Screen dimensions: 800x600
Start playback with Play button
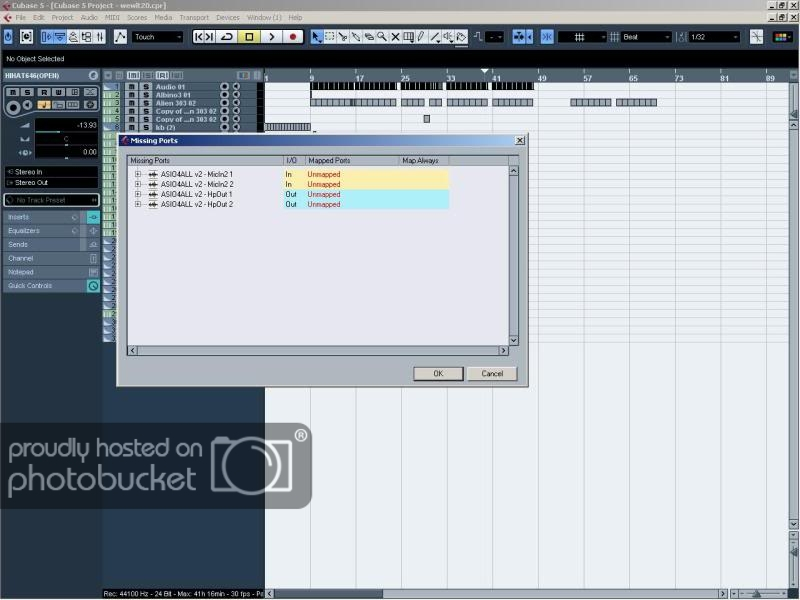[x=271, y=37]
